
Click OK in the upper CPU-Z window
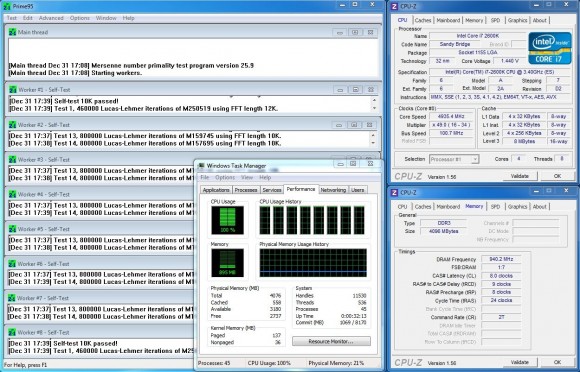(x=557, y=176)
